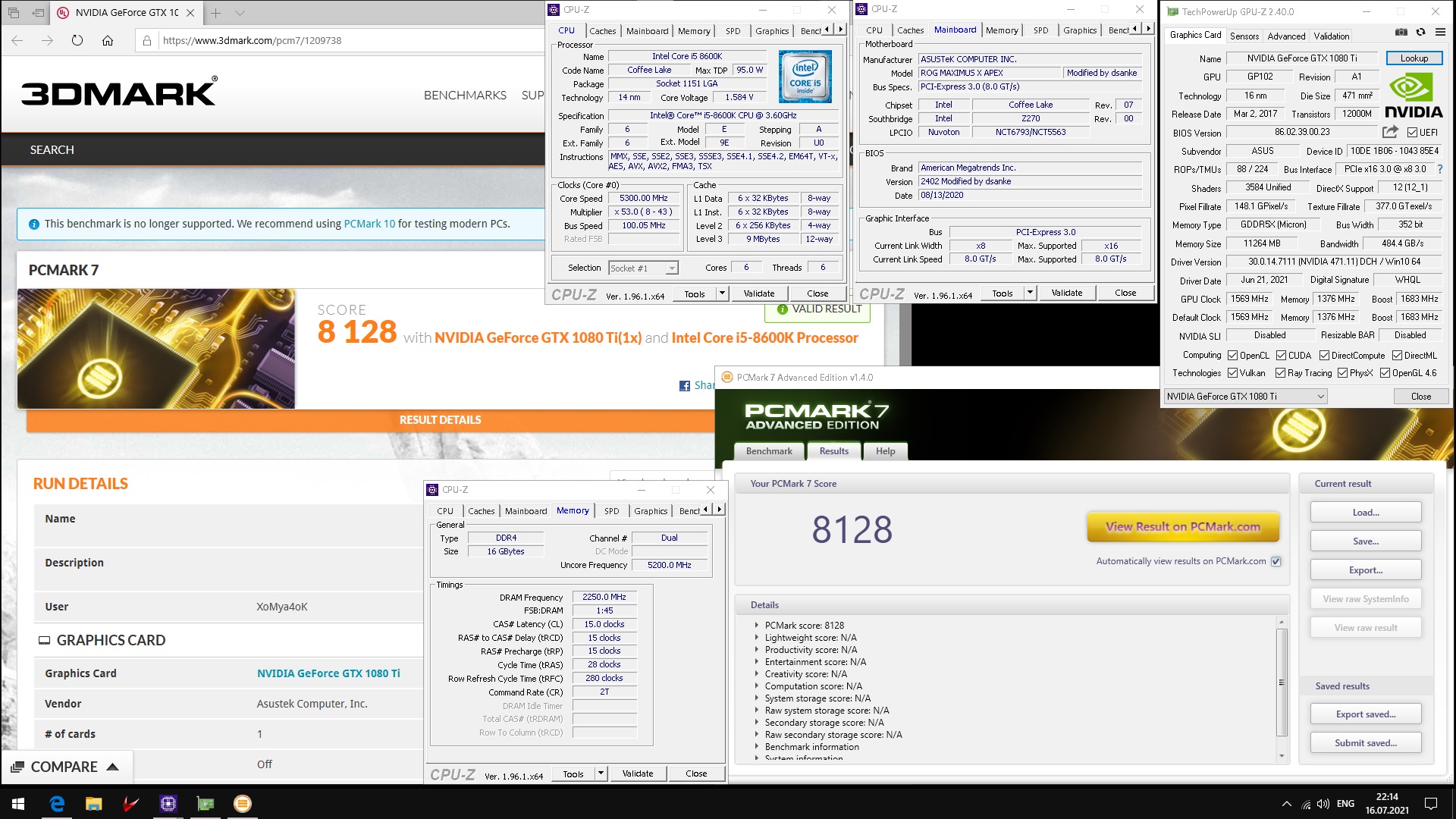Toggle the PhysX checkbox
Image resolution: width=1456 pixels, height=819 pixels.
[x=1342, y=373]
